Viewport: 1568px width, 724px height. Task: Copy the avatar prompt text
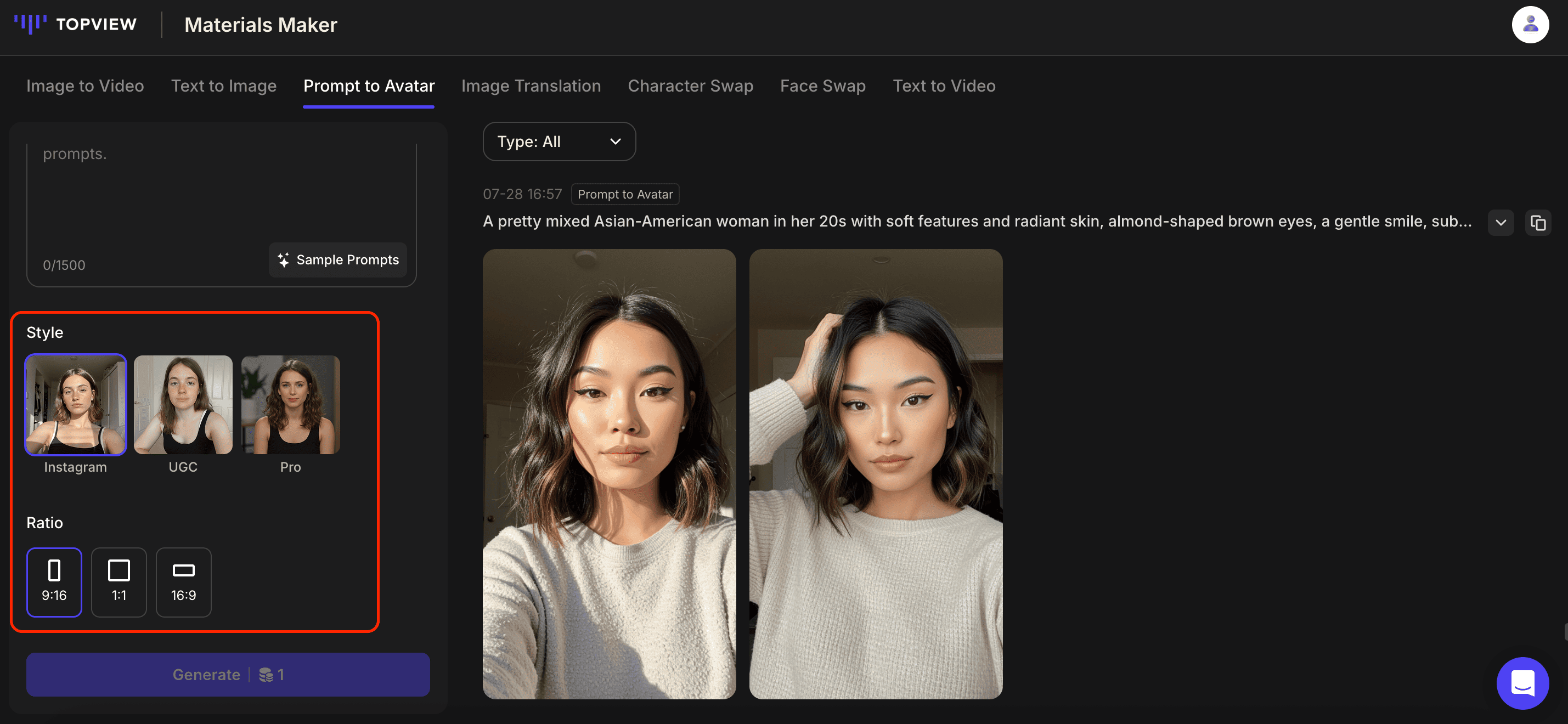tap(1539, 222)
